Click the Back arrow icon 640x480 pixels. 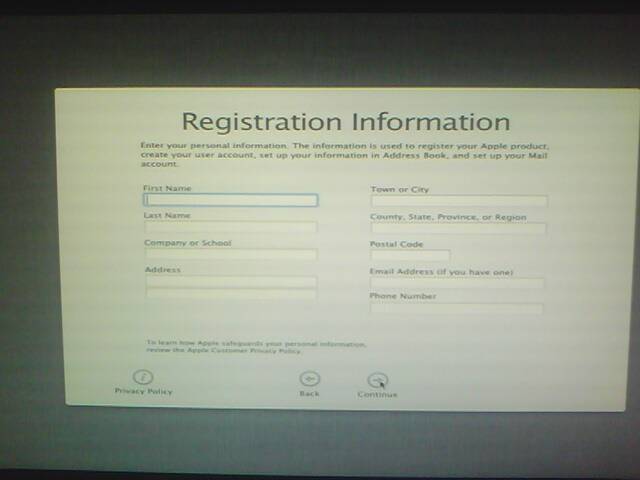pyautogui.click(x=310, y=379)
